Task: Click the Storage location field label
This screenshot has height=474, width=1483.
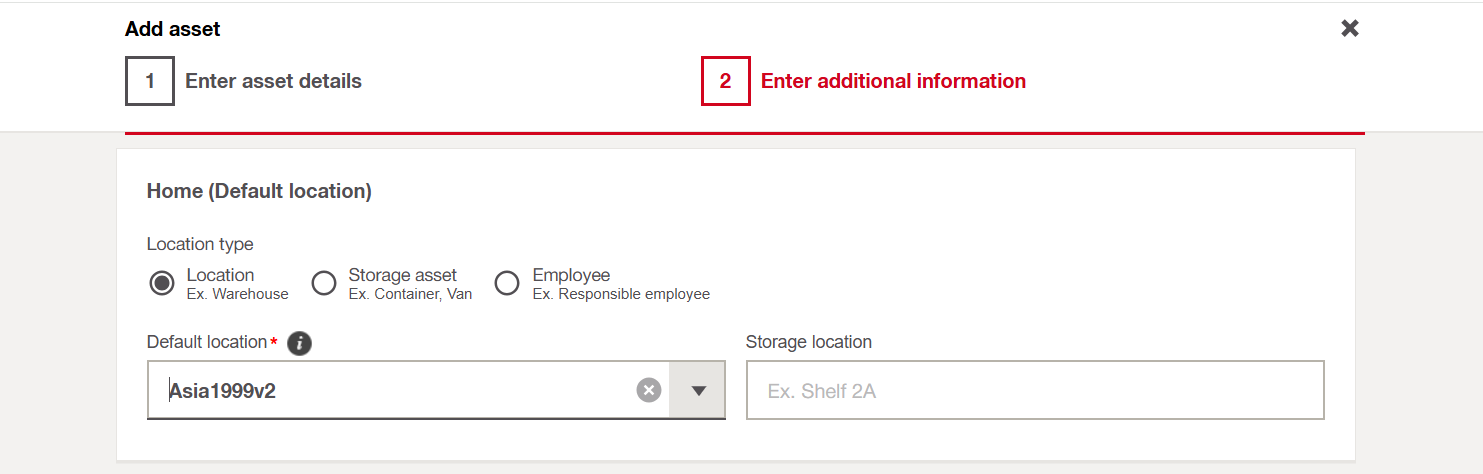Action: [x=808, y=342]
